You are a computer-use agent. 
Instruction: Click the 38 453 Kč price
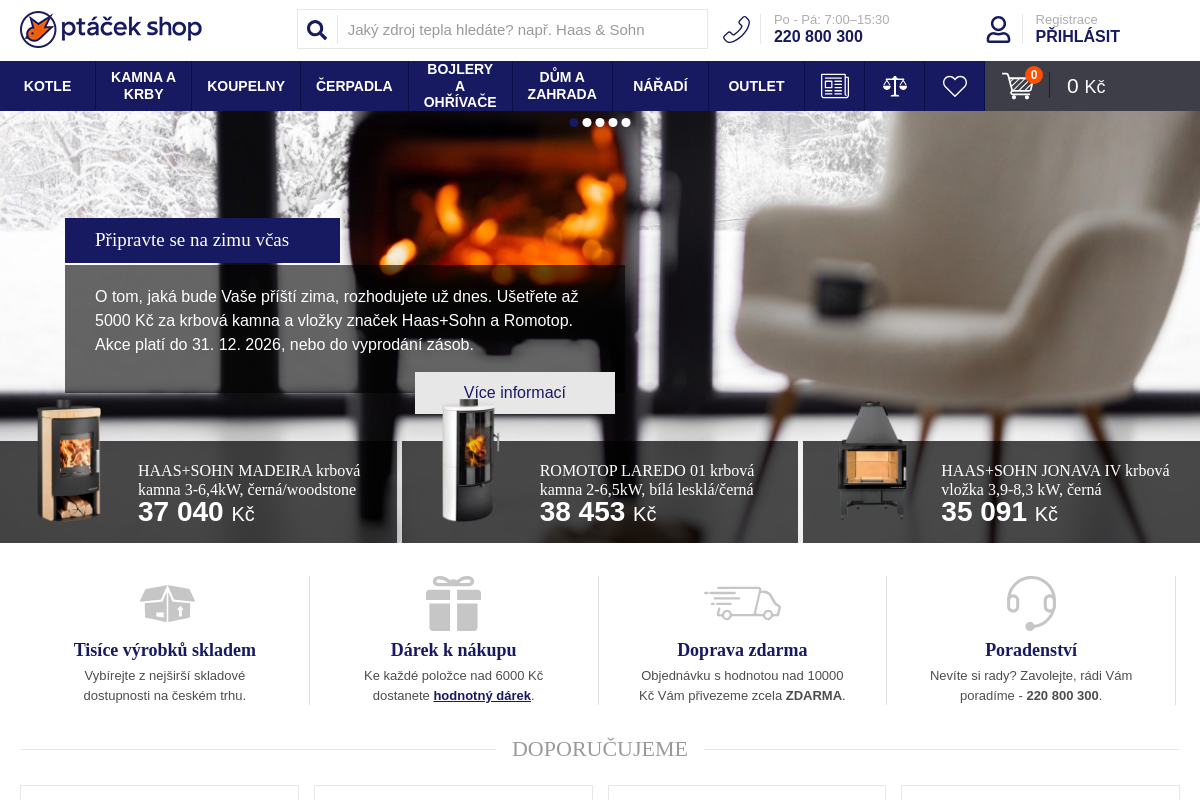pyautogui.click(x=598, y=512)
